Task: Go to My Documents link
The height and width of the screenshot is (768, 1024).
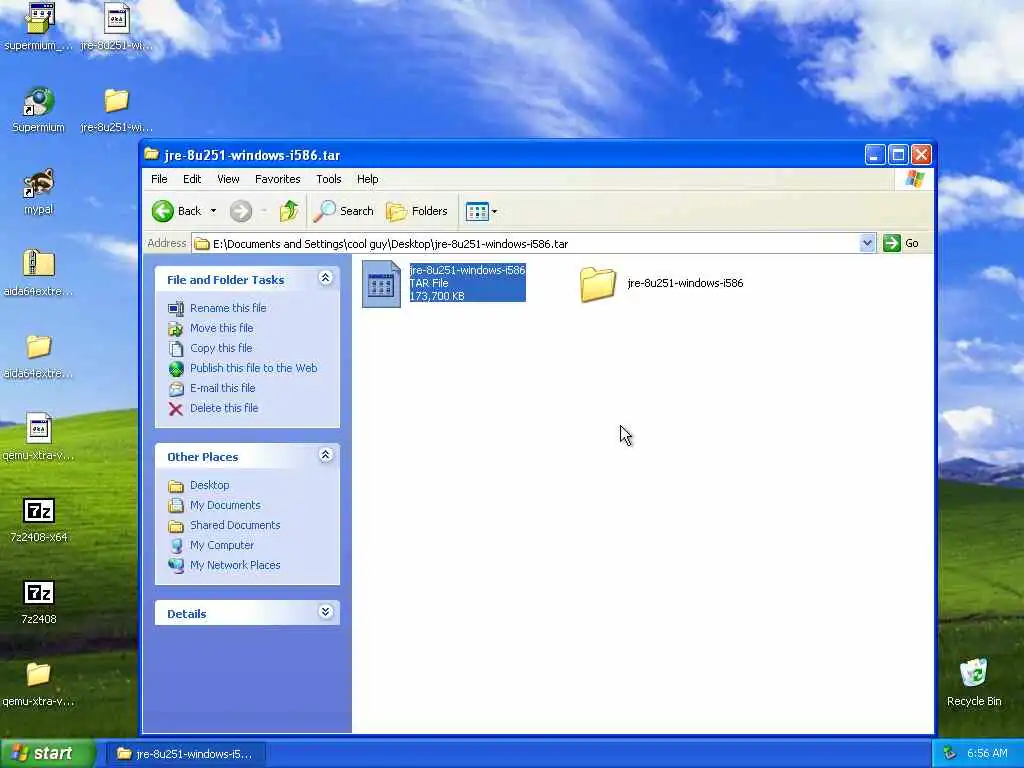Action: [225, 505]
